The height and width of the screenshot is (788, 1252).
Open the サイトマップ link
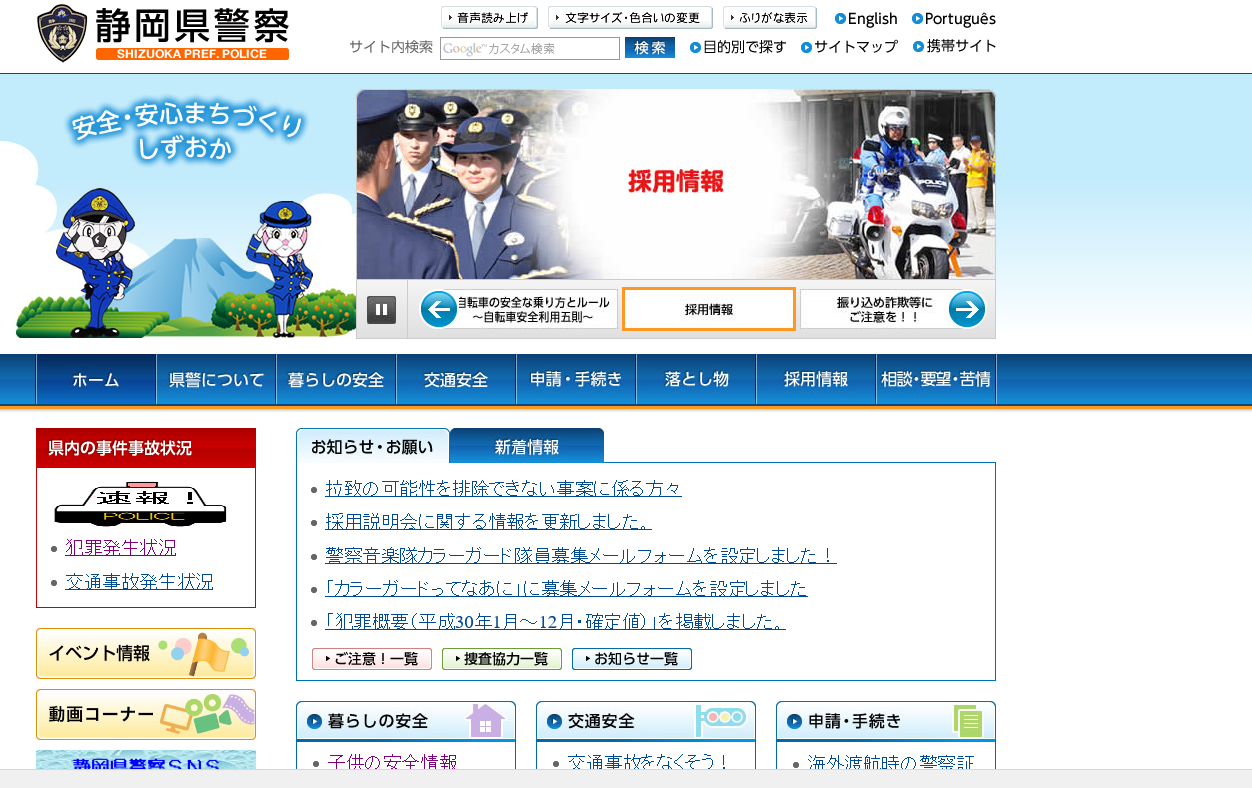(849, 47)
